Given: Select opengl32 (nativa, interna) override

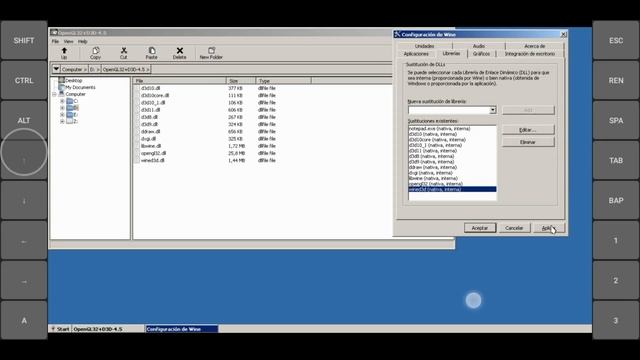Looking at the screenshot, I should coord(452,184).
